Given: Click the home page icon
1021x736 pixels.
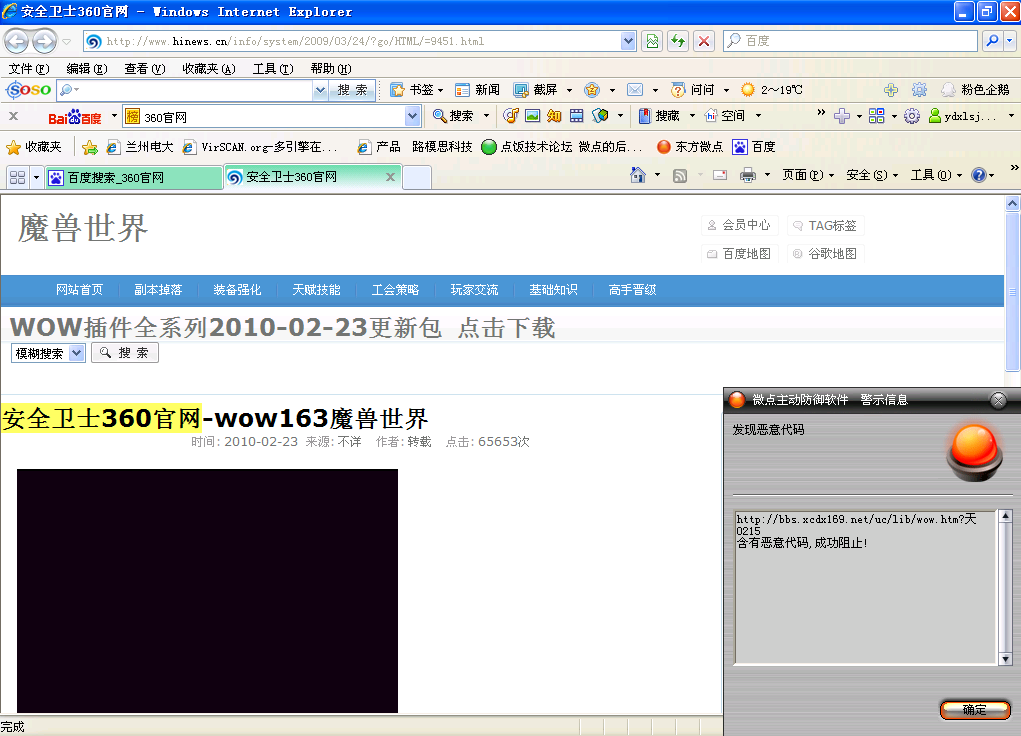Looking at the screenshot, I should point(637,175).
